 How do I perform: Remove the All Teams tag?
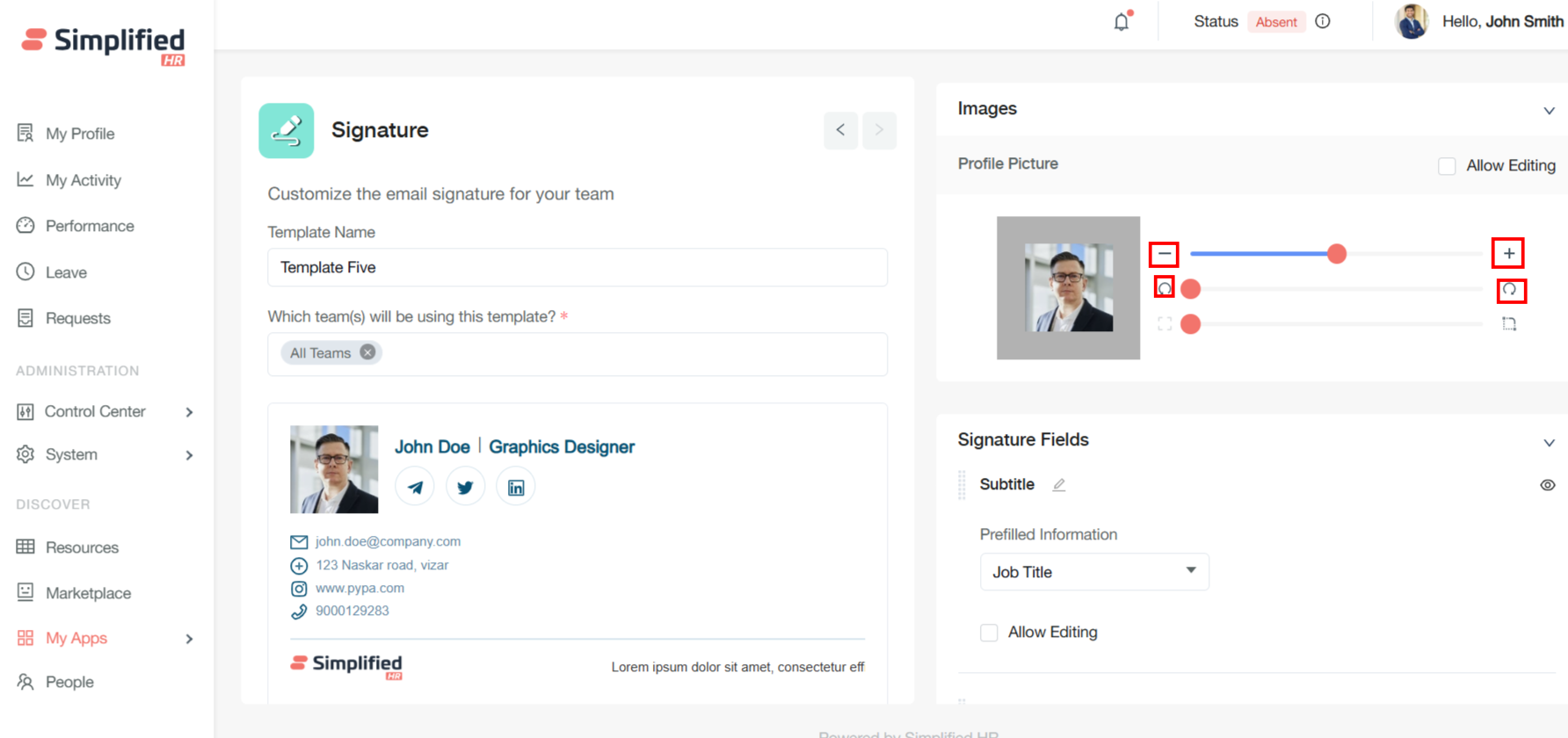click(x=367, y=352)
